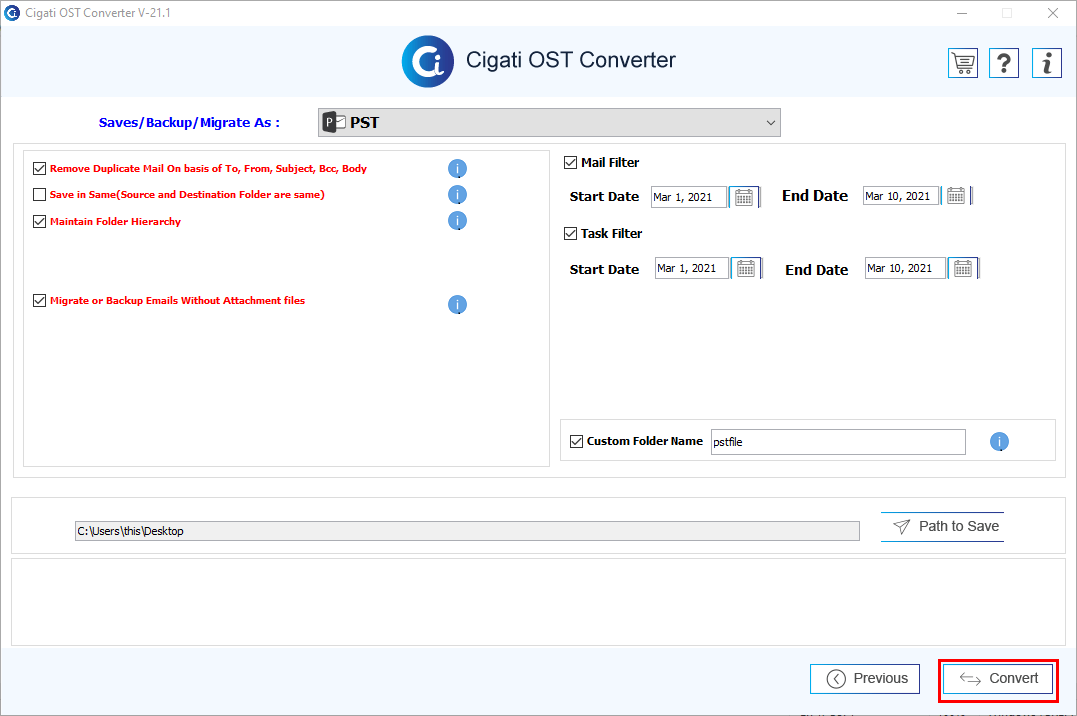The width and height of the screenshot is (1077, 716).
Task: Edit the Custom Folder Name pstfile field
Action: [x=838, y=442]
